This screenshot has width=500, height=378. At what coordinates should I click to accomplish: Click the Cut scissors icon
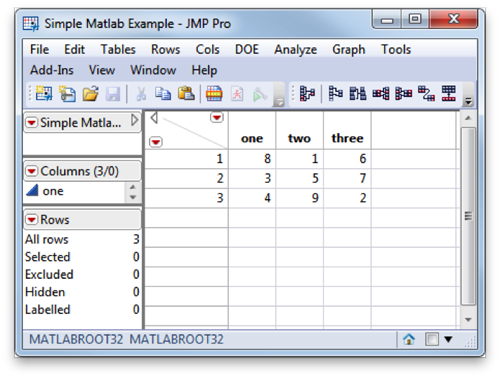(141, 94)
